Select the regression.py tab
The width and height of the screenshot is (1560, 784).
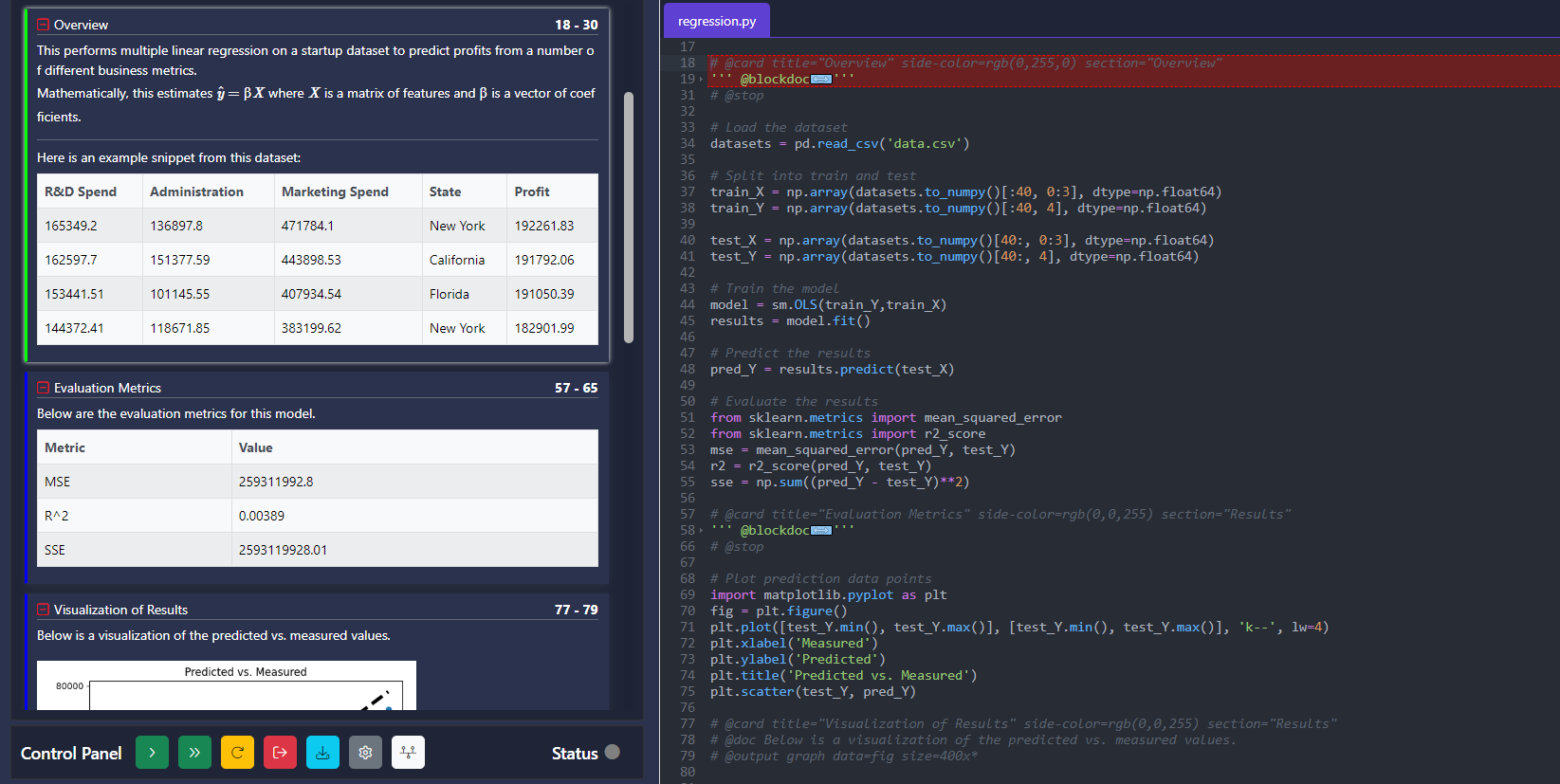coord(717,21)
